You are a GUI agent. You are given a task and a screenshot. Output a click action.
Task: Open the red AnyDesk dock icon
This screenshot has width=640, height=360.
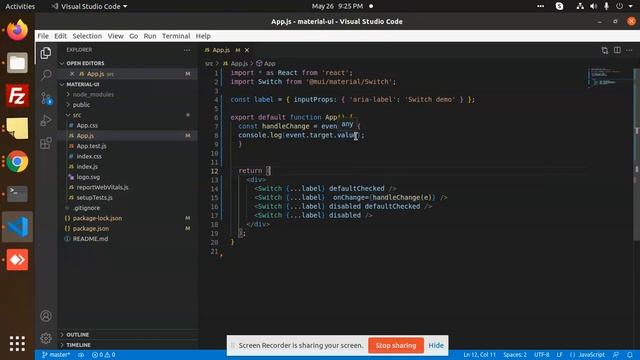(17, 260)
